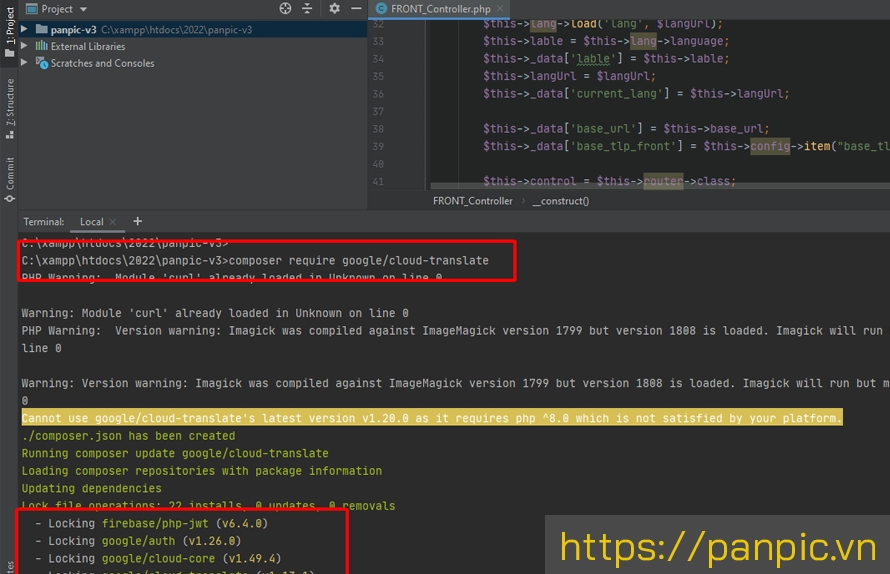Screen dimensions: 890x574
Task: Click line number 38 in gutter
Action: pos(378,129)
